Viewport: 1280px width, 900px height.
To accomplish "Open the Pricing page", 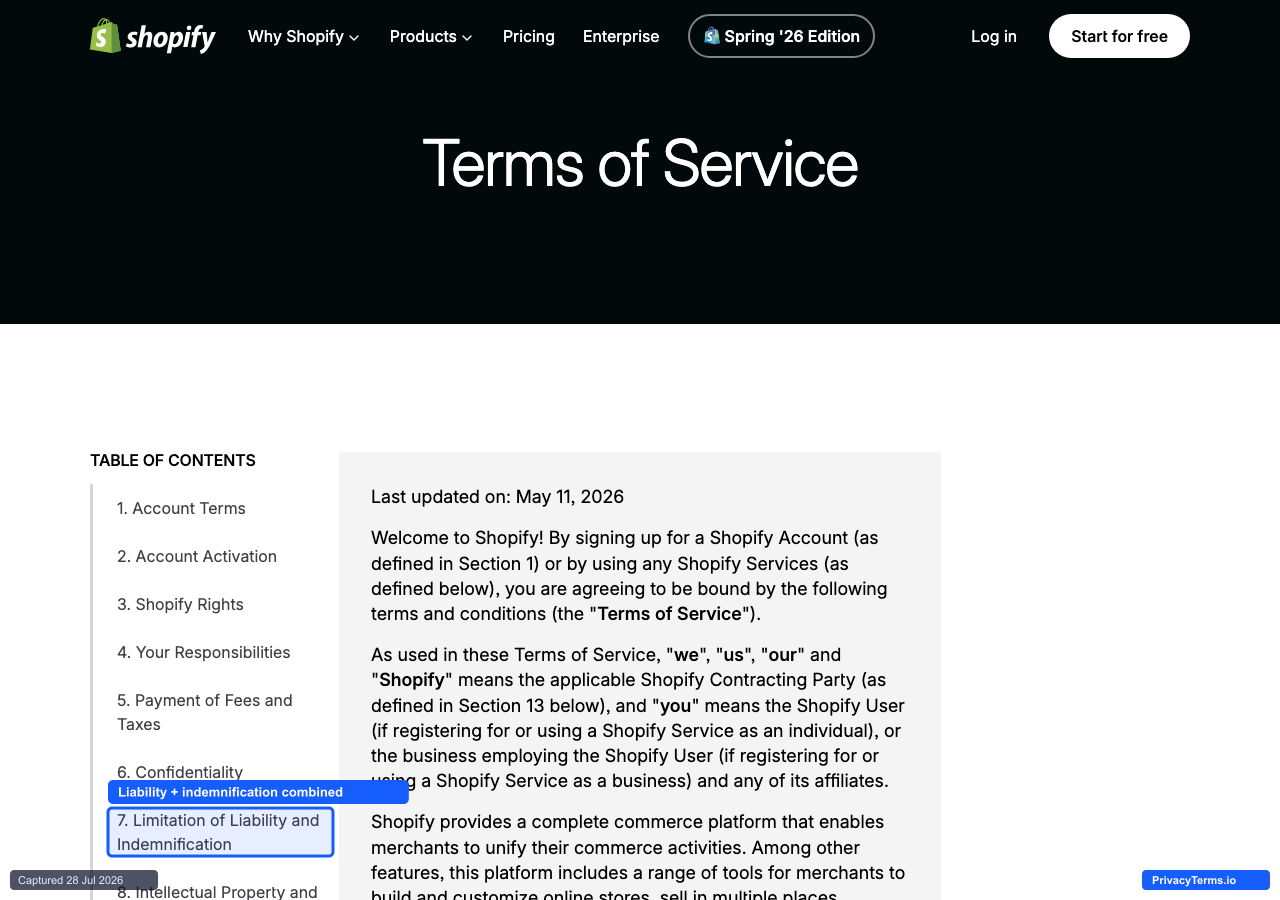I will click(529, 36).
